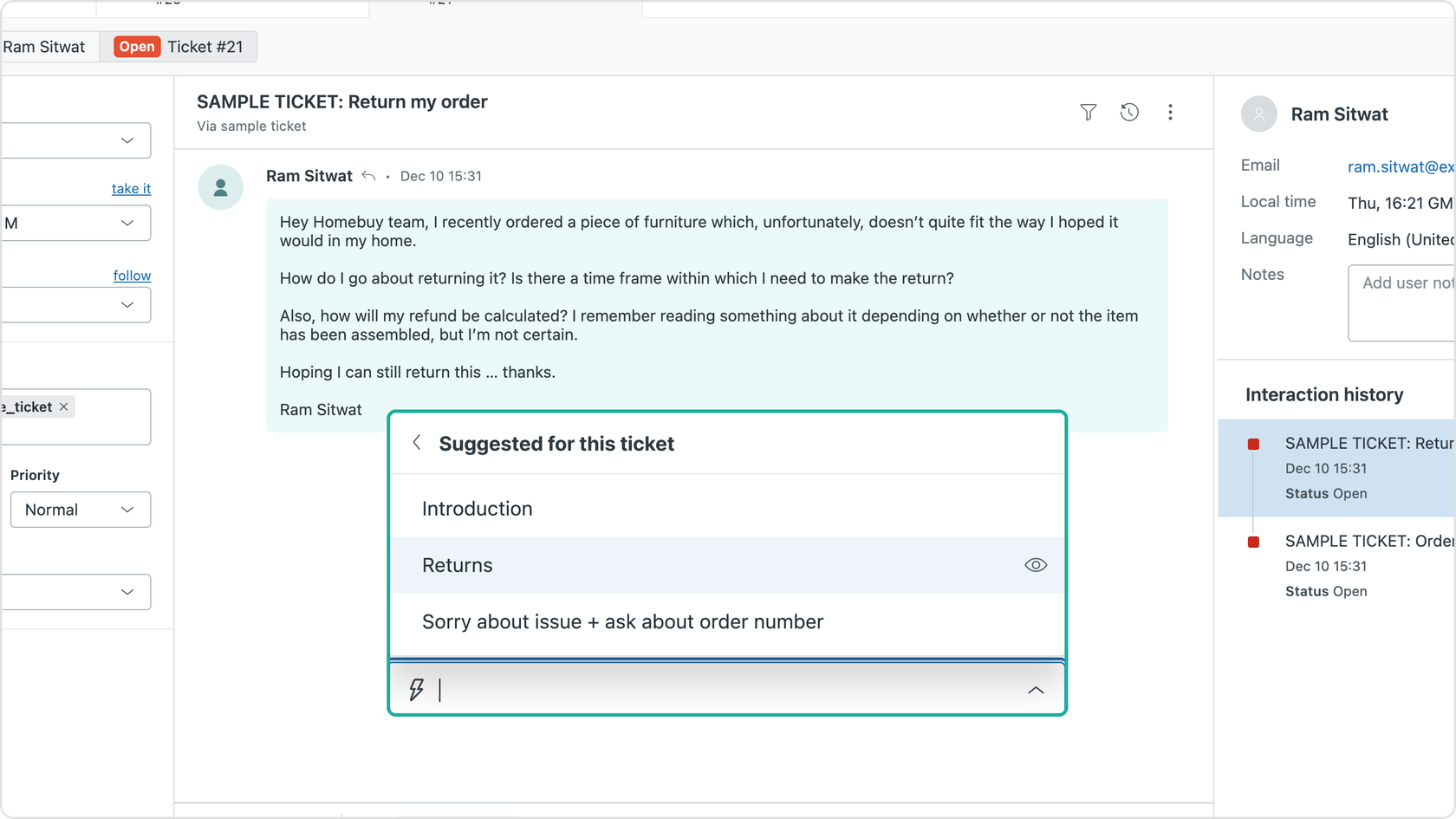Screen dimensions: 1456x819
Task: Remove the sample_ticket tag with its x
Action: tap(63, 406)
